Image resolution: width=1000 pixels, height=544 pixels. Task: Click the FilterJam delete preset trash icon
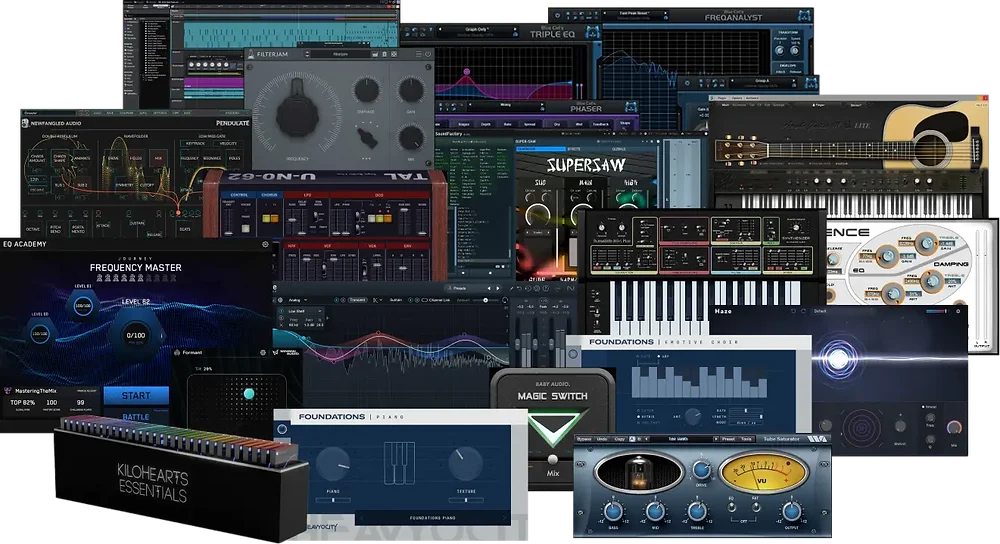384,55
